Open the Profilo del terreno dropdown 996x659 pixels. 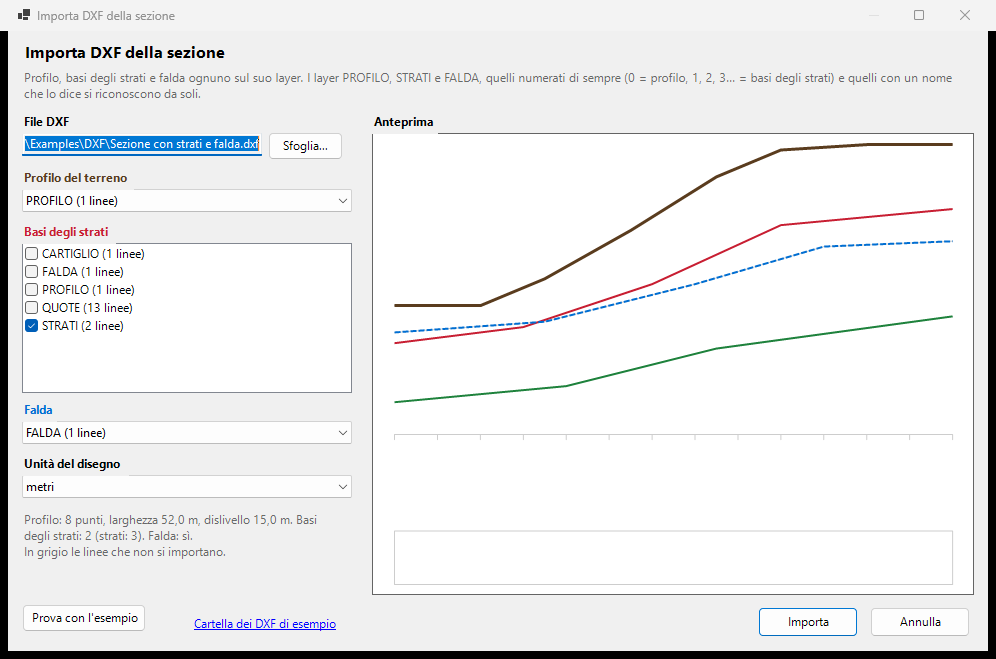(x=187, y=201)
